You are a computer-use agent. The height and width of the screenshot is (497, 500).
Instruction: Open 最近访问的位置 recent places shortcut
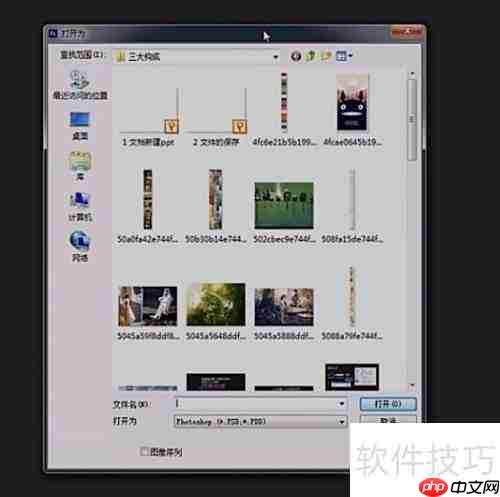pos(80,85)
